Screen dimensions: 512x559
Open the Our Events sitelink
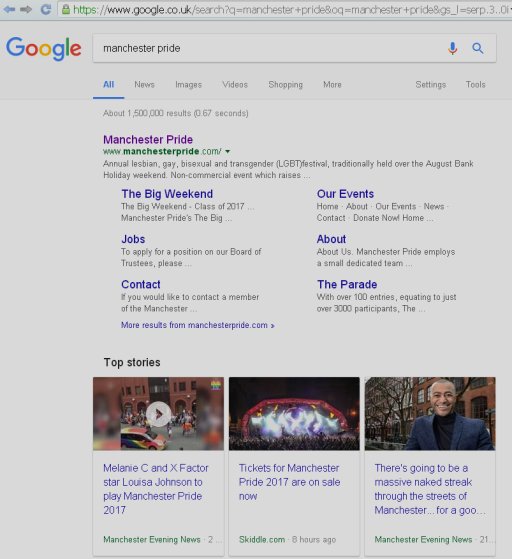[345, 194]
